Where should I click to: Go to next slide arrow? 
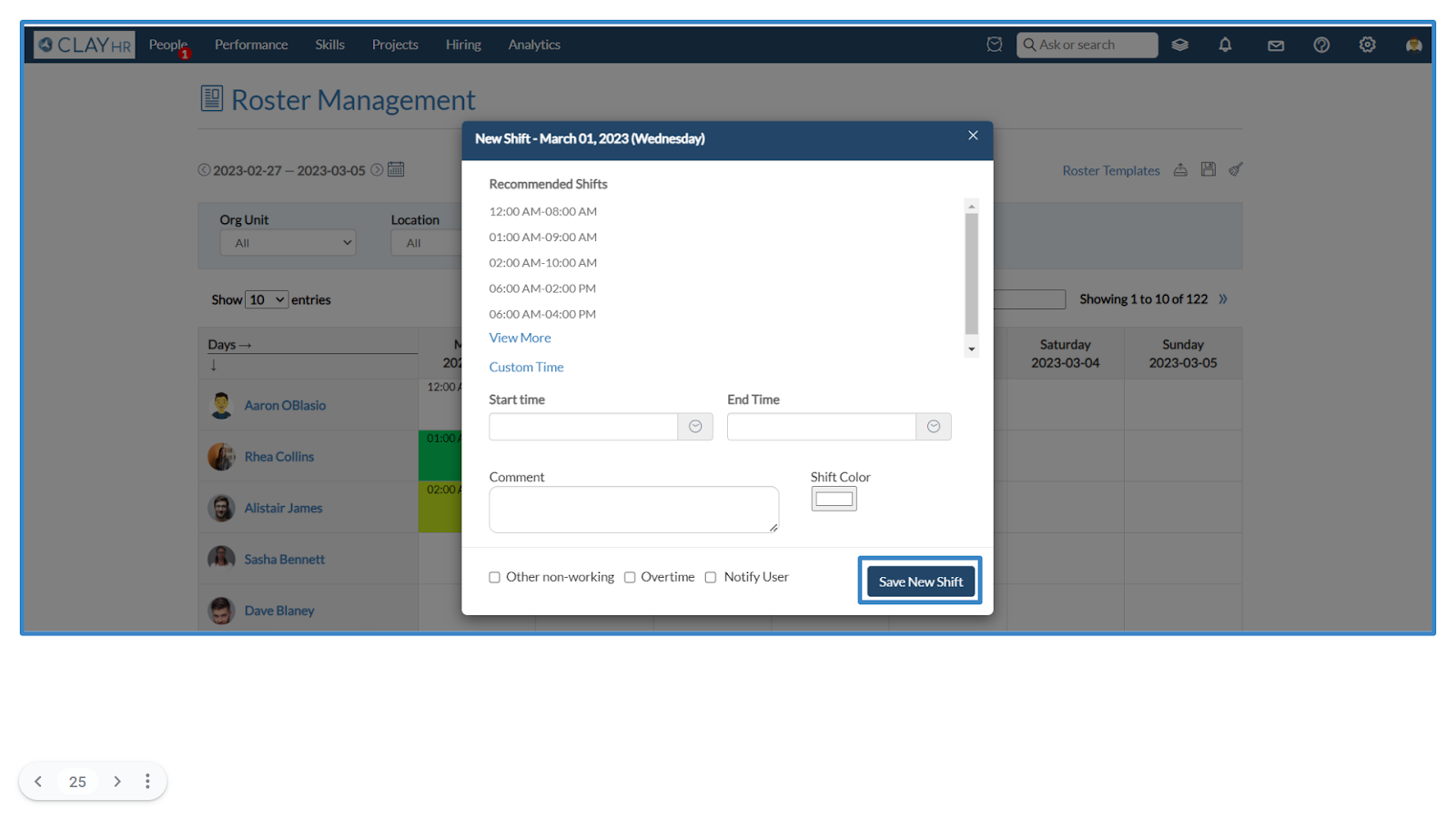117,781
